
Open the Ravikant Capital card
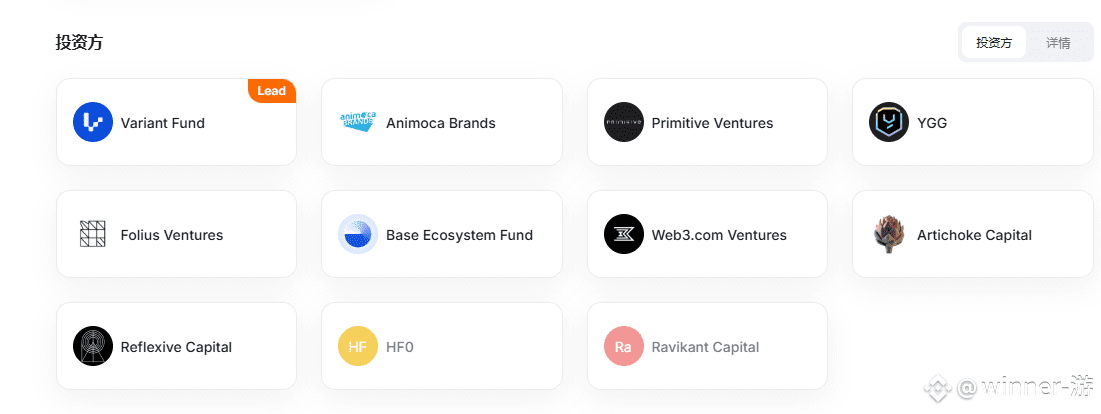pos(707,346)
